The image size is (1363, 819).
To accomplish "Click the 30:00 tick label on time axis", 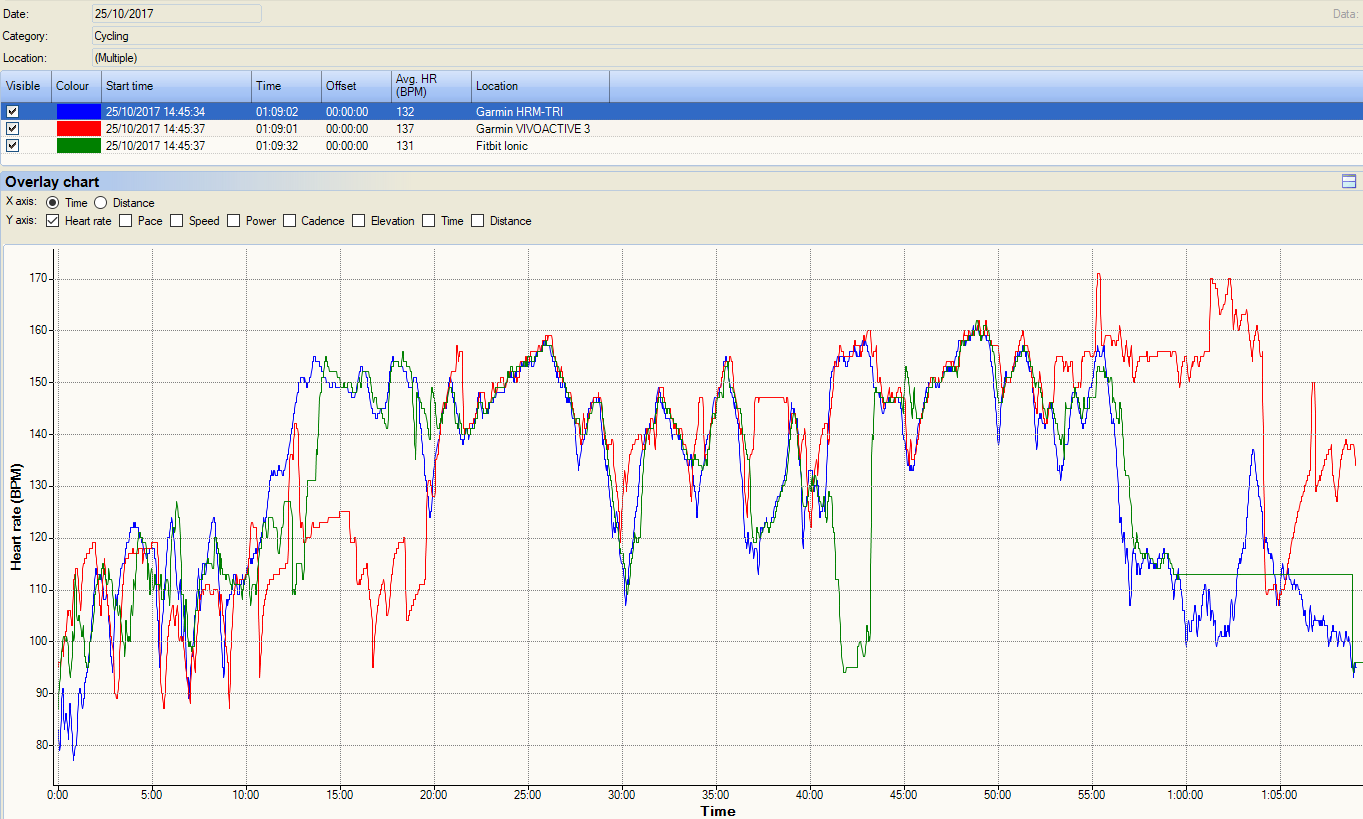I will 622,795.
